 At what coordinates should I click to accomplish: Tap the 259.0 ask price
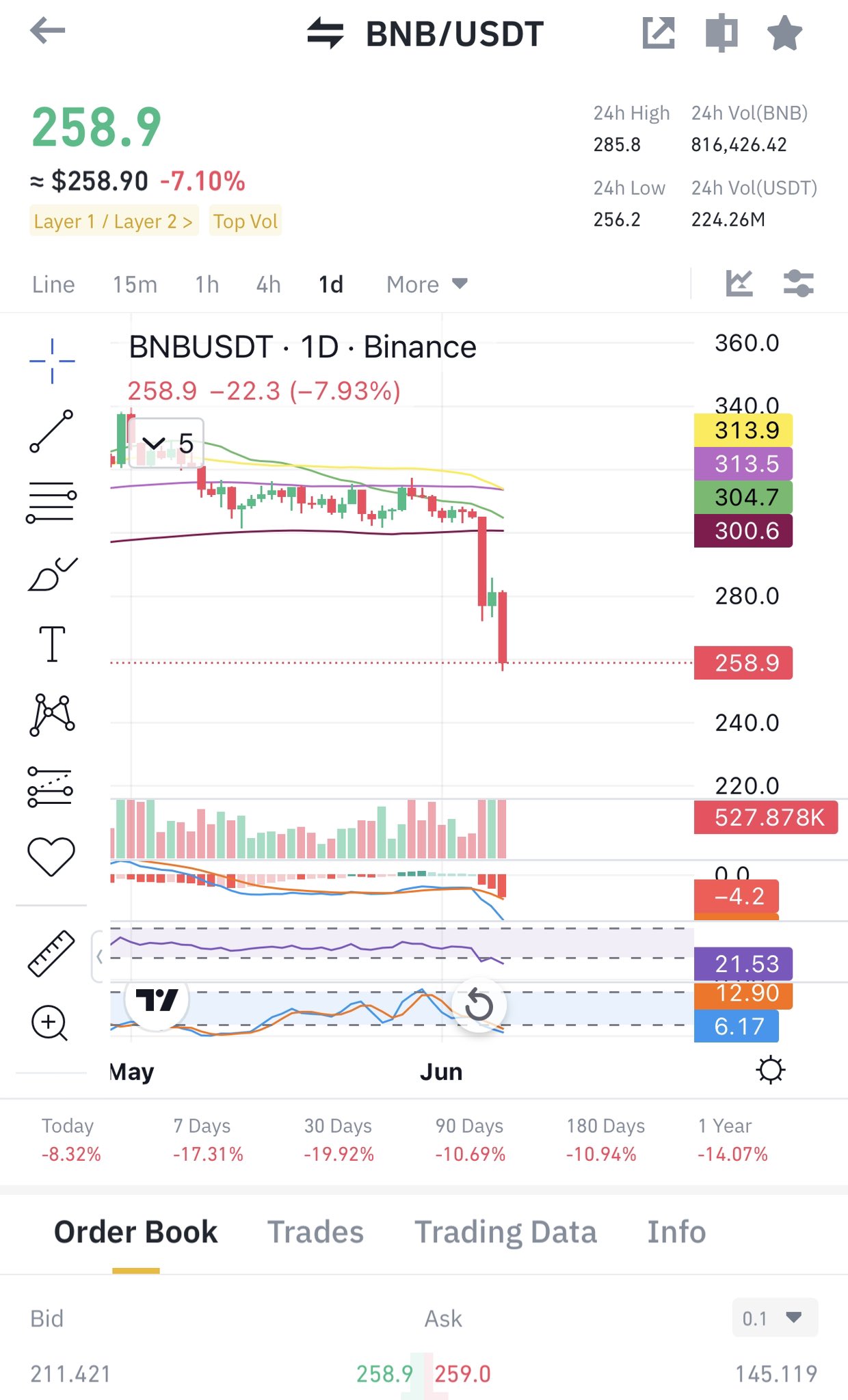(463, 1374)
